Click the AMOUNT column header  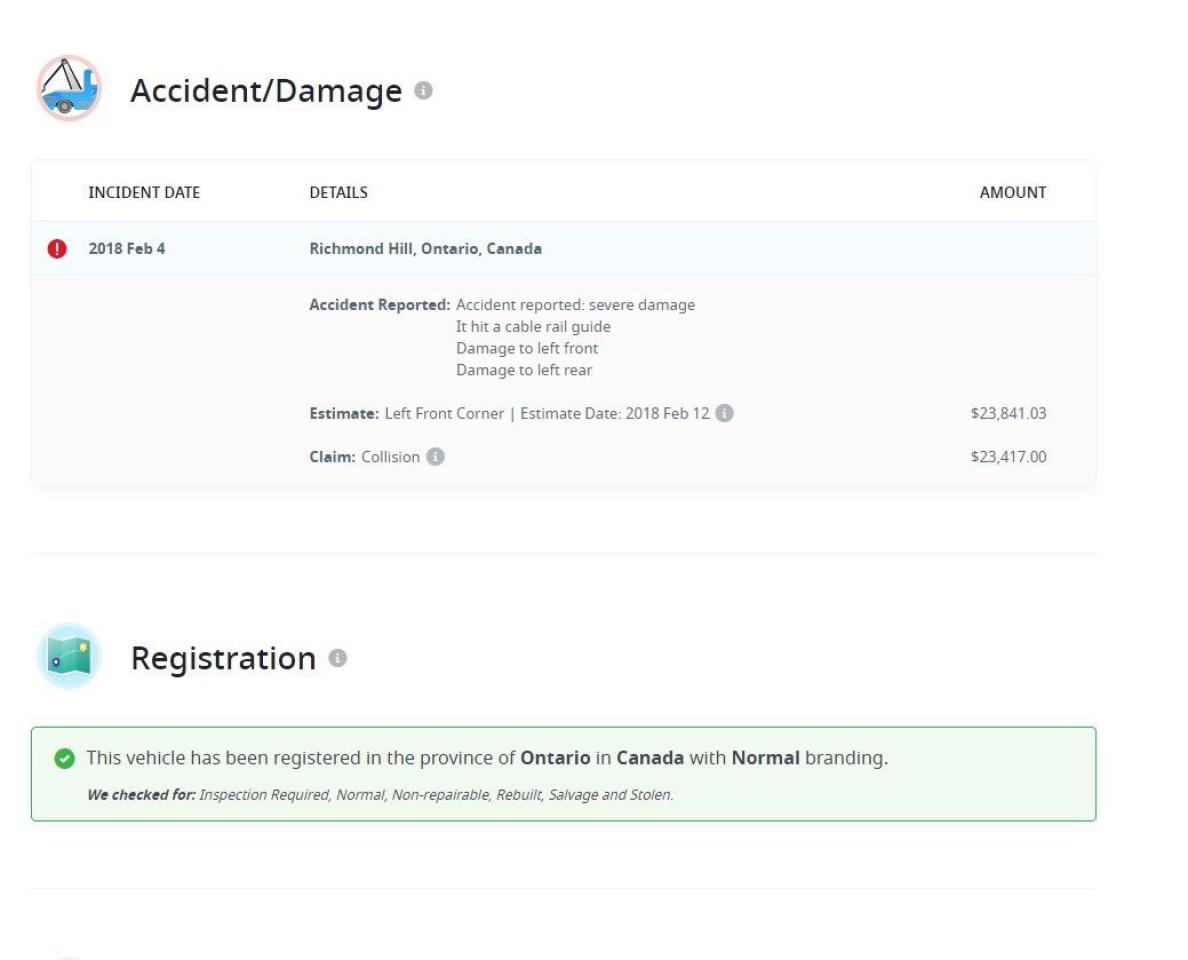point(1013,192)
